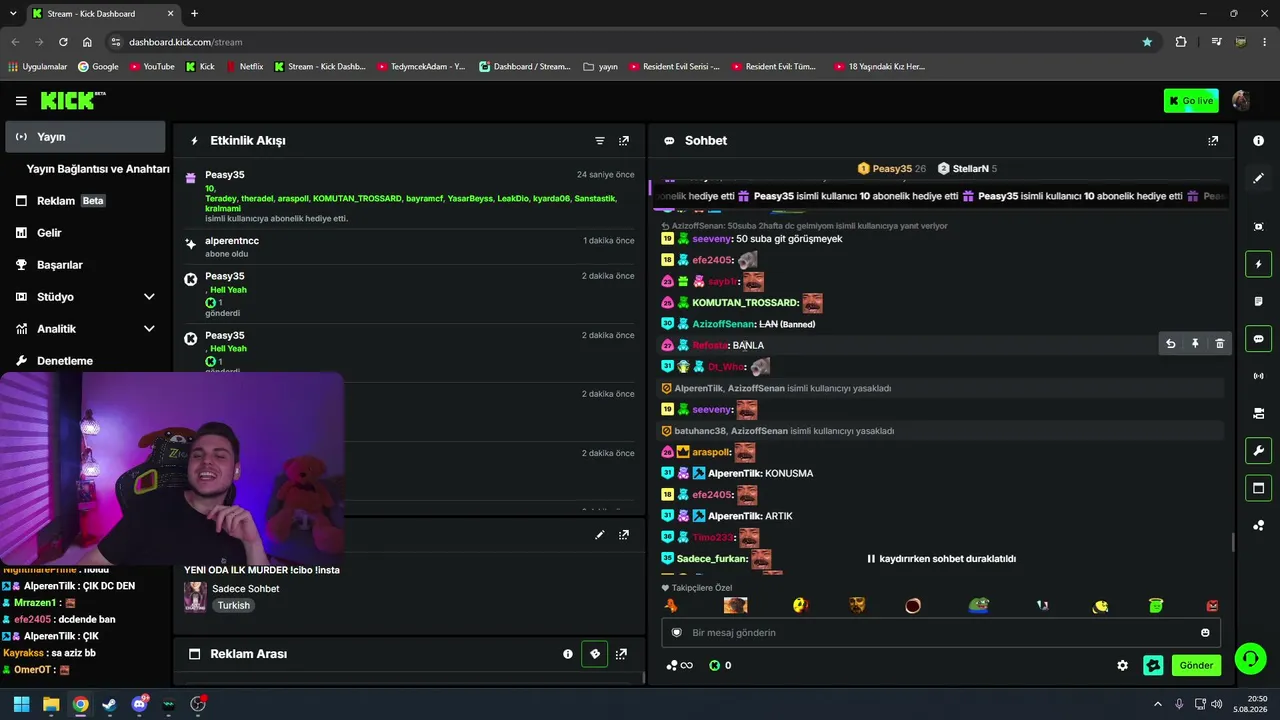Pop out the Etkinlik Akışı panel

click(624, 141)
